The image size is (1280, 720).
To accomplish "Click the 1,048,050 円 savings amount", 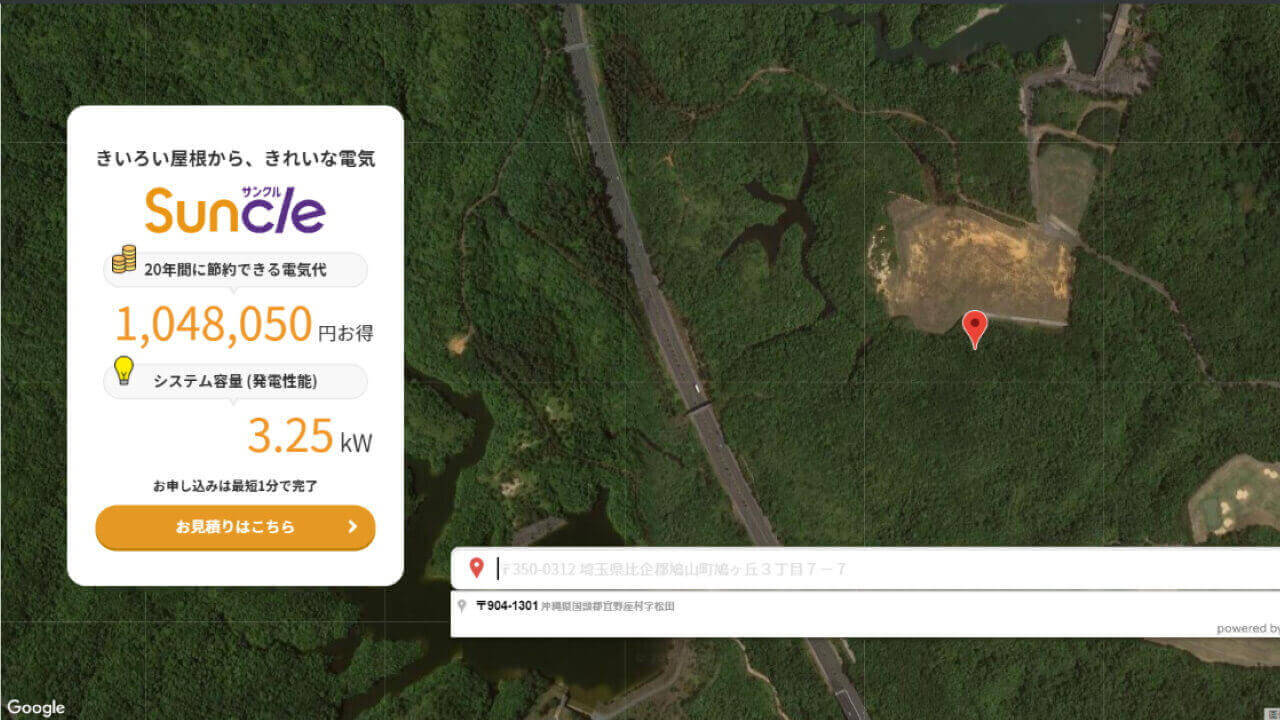I will click(245, 326).
